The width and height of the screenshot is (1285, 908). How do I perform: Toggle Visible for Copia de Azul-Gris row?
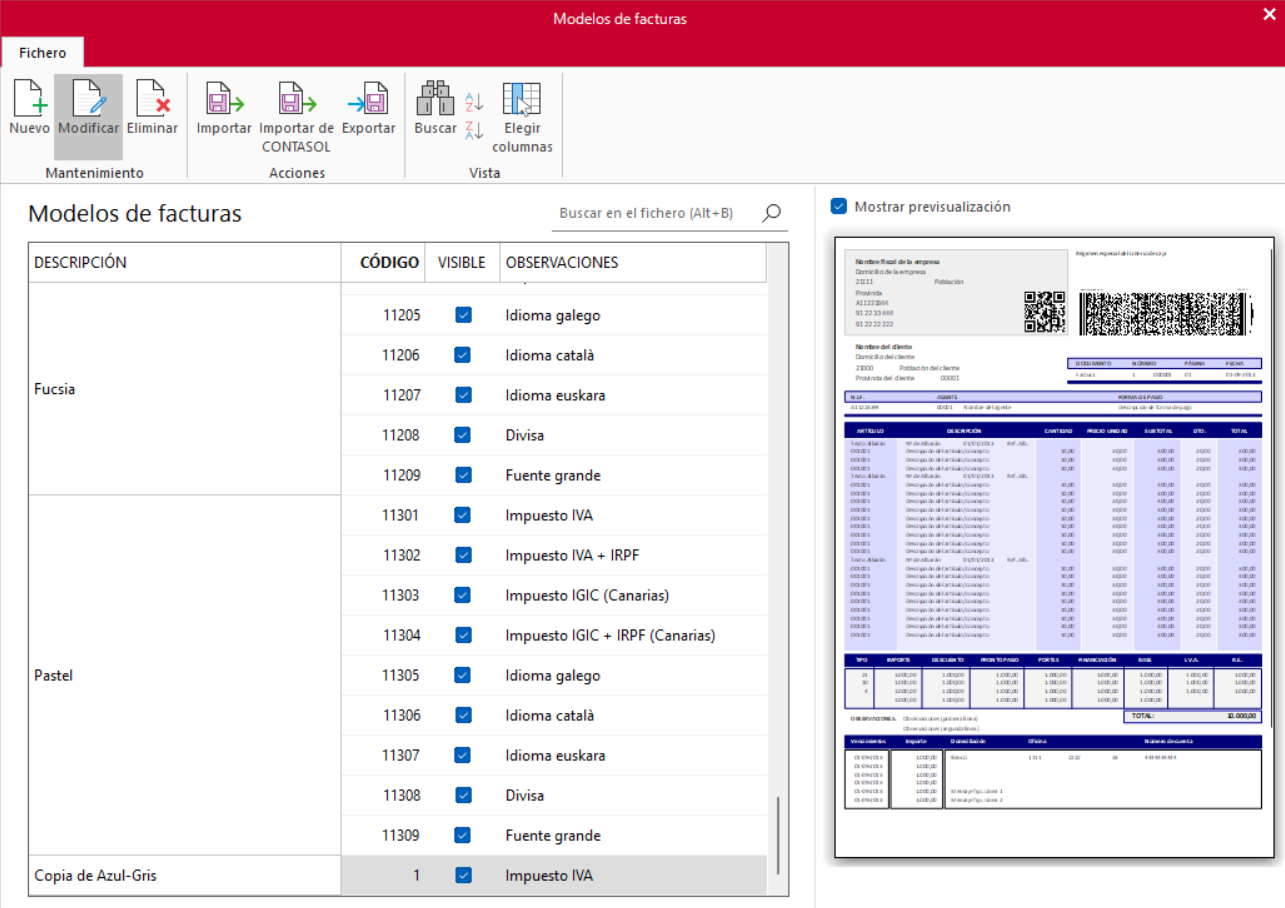pos(463,875)
